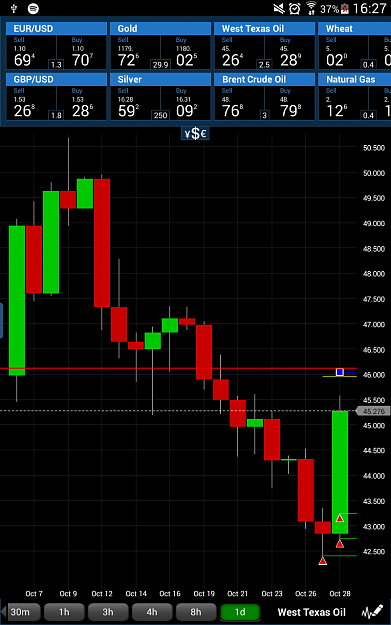
Task: Tap the battery status icon
Action: 344,8
